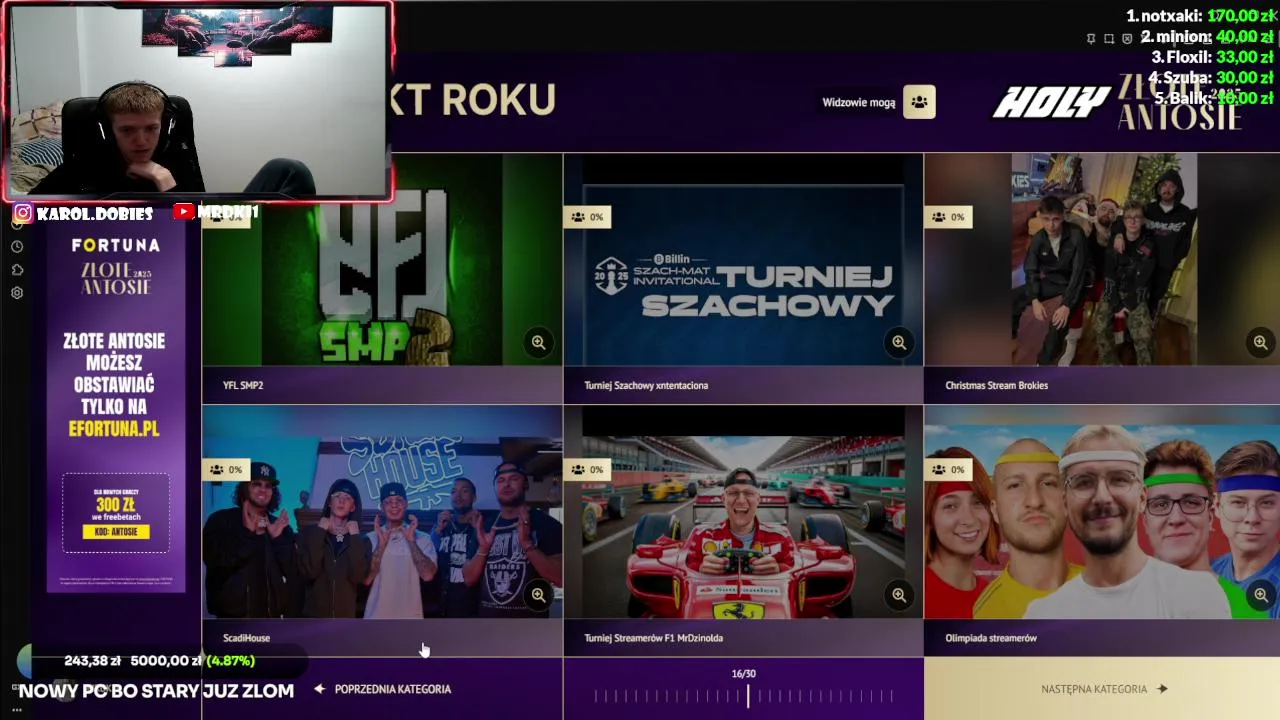Click the category progress slider 16/30
The image size is (1280, 720).
(x=743, y=697)
